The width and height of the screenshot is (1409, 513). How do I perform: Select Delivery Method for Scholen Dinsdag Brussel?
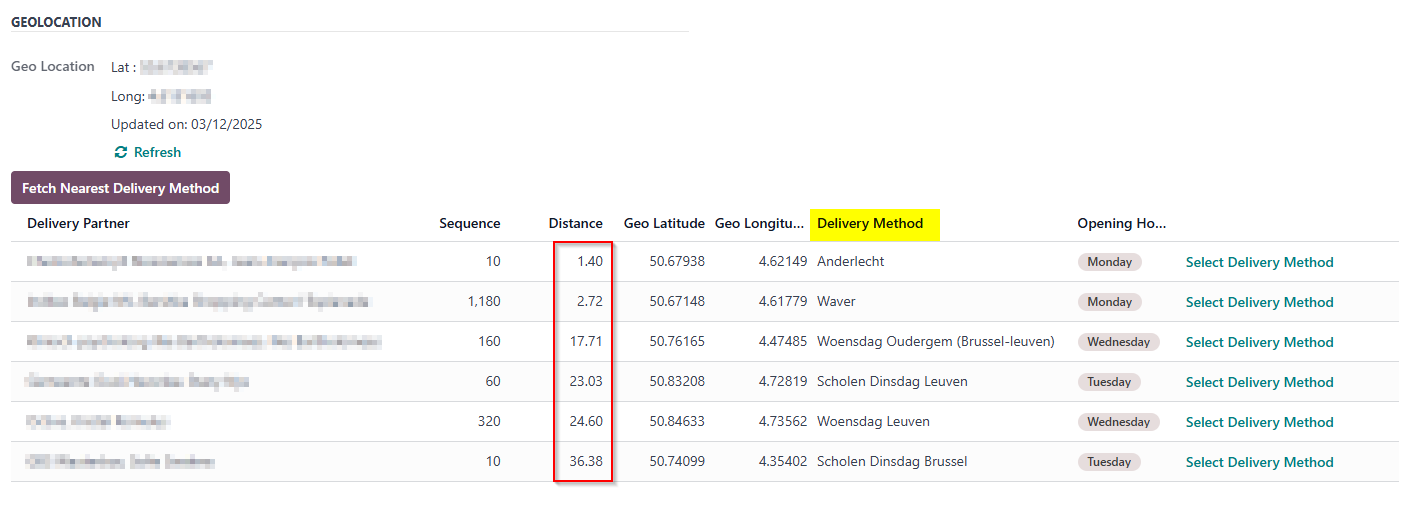(1259, 462)
